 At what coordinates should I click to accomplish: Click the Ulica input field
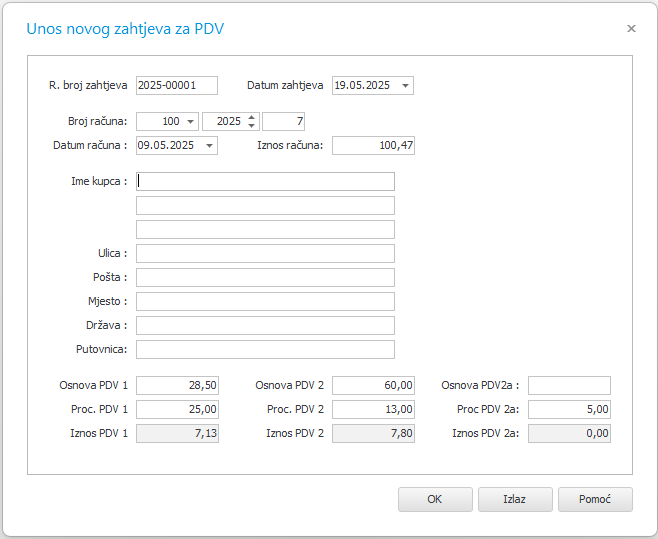click(x=265, y=254)
